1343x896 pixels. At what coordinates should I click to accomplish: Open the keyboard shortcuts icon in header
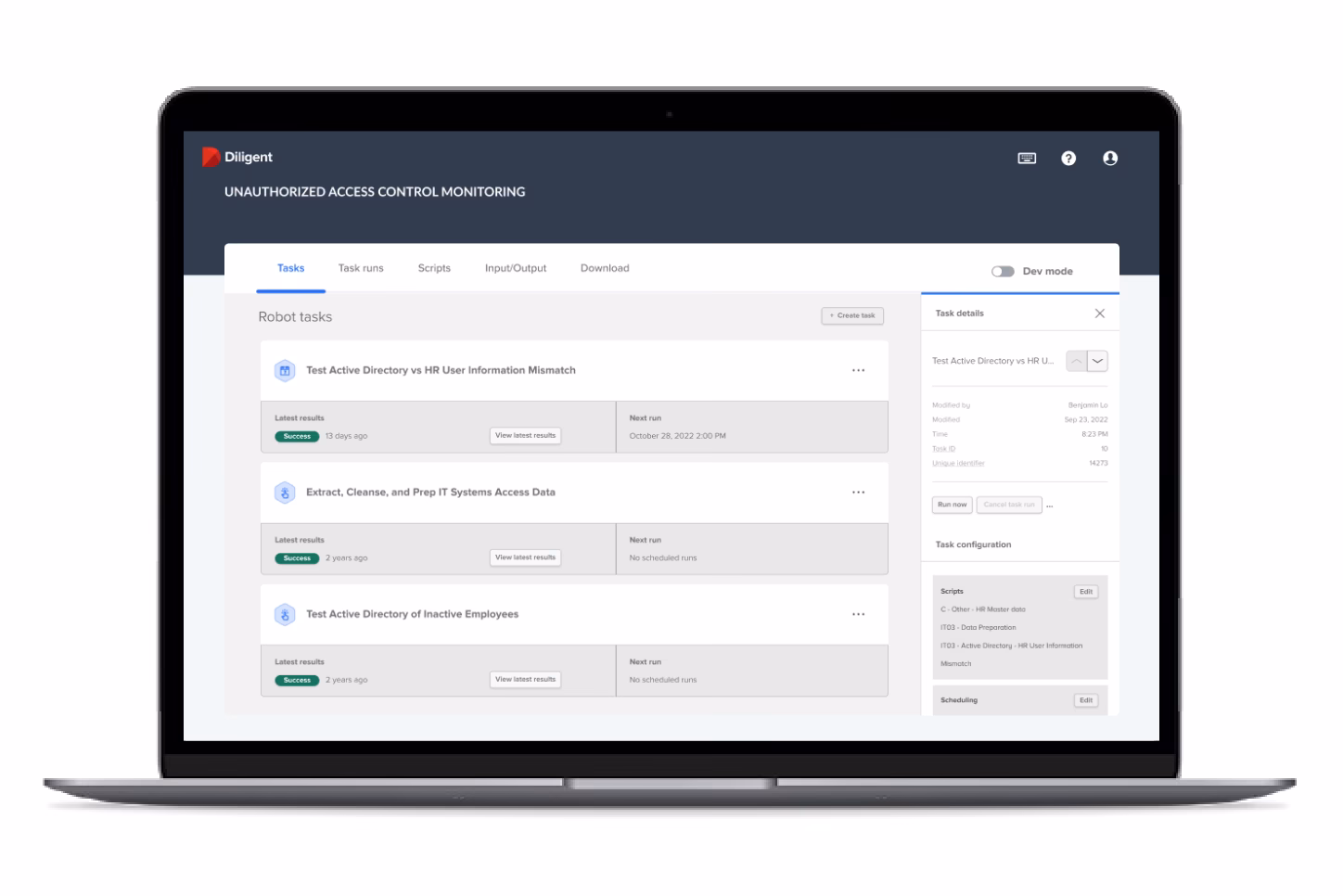[1027, 159]
